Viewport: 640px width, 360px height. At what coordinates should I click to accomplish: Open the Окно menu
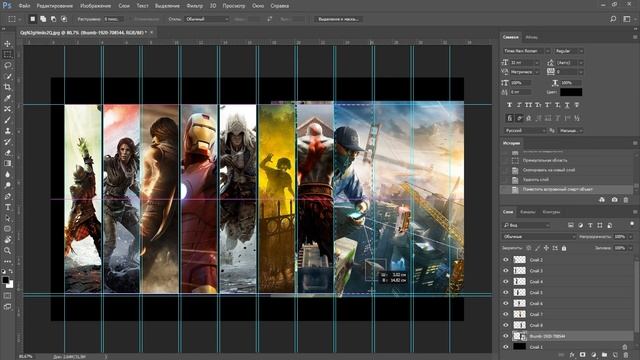(258, 6)
